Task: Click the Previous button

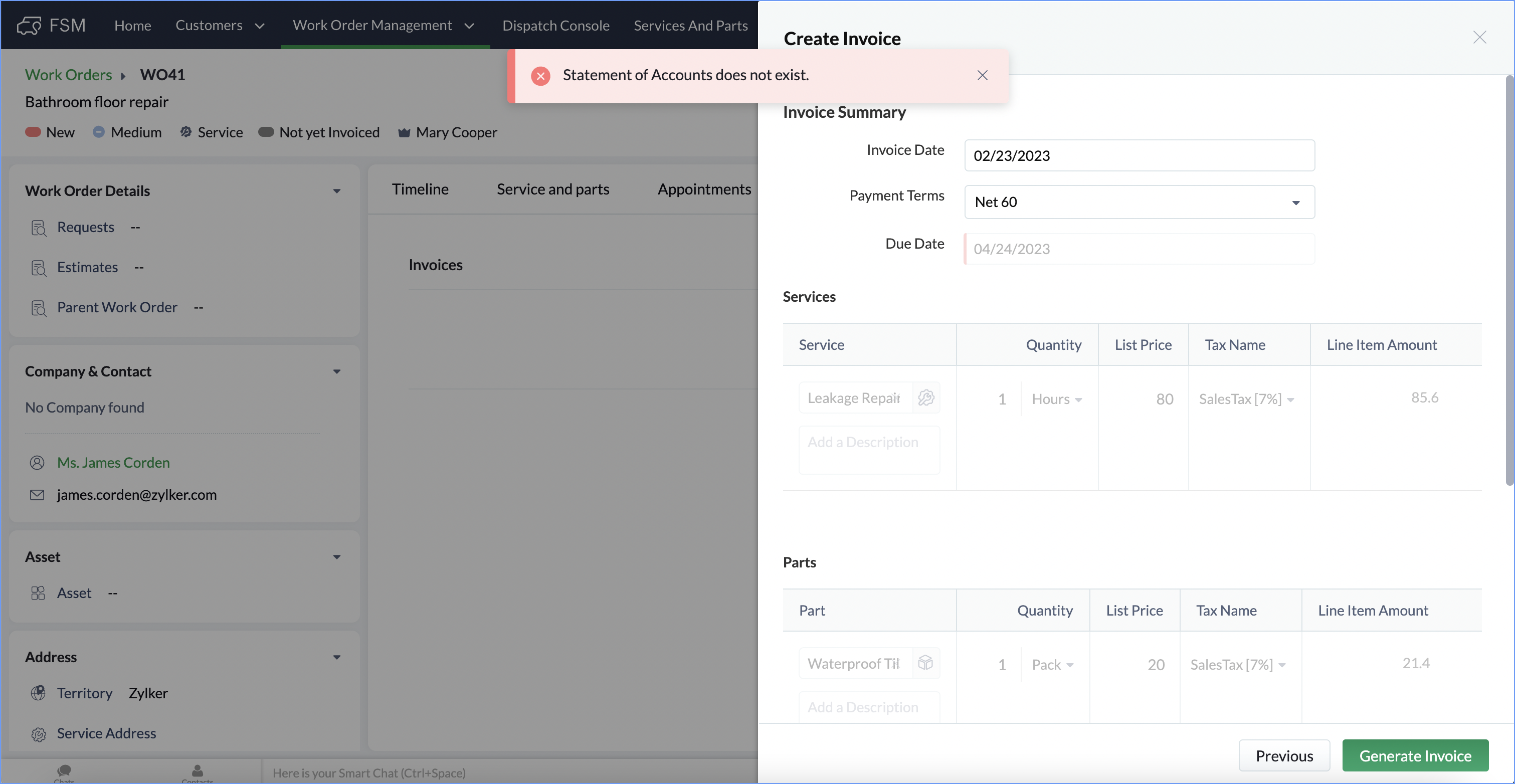Action: click(1284, 756)
